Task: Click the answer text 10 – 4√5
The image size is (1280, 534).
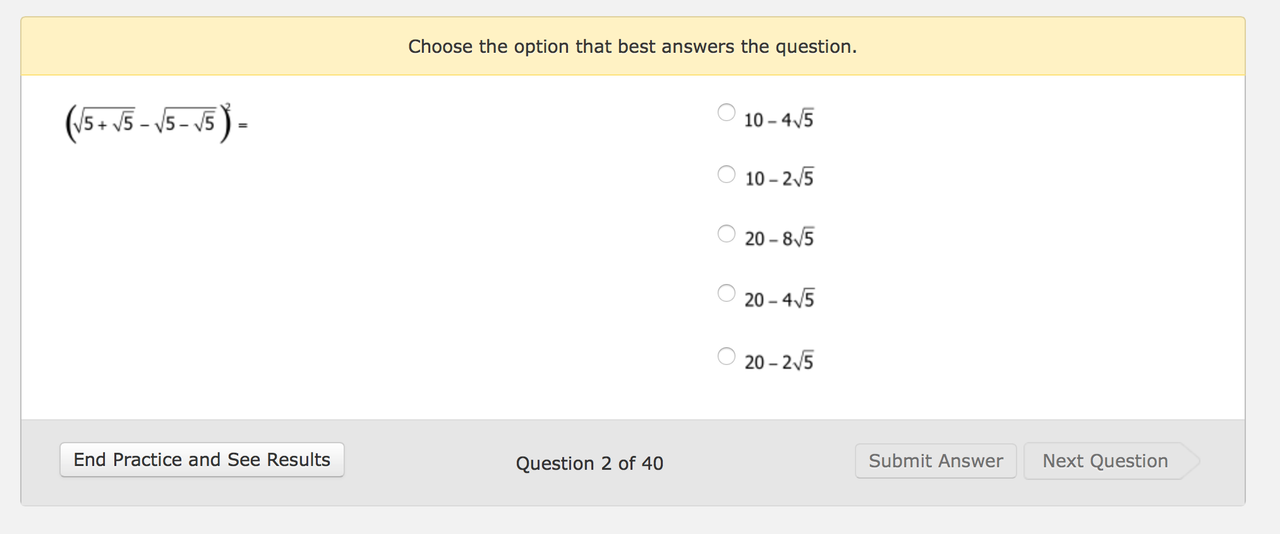Action: point(779,120)
